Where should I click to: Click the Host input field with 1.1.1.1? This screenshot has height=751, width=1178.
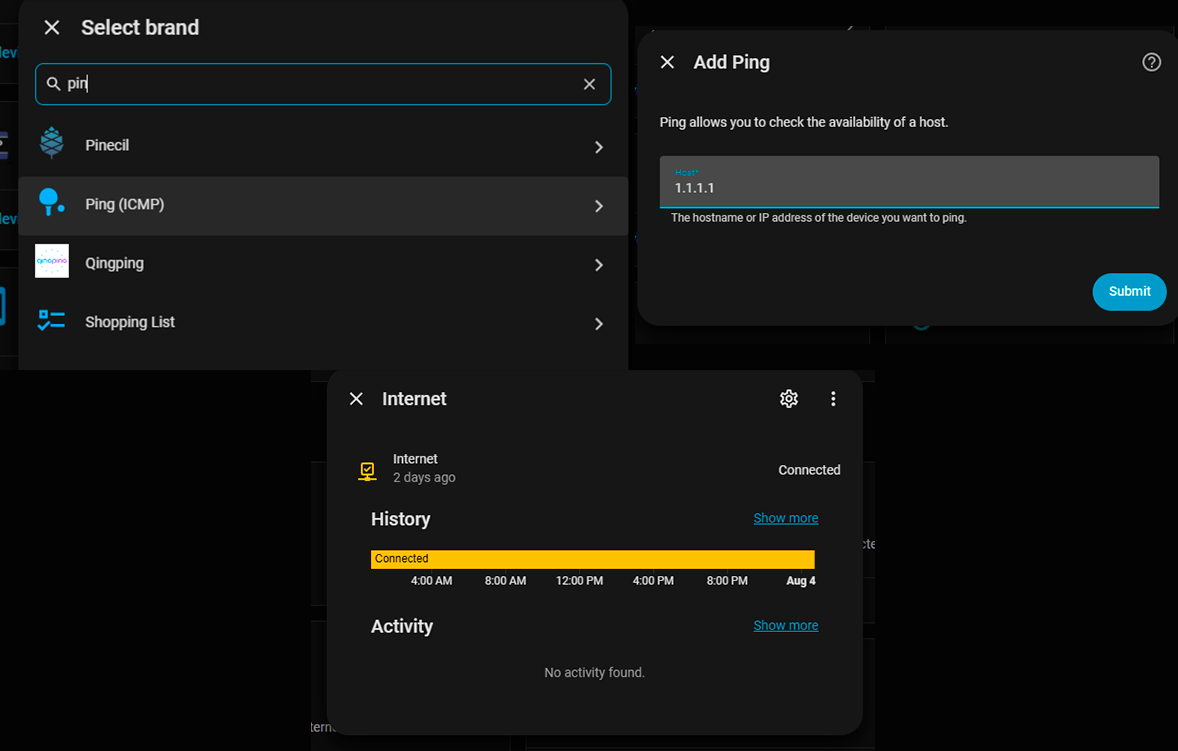coord(909,182)
